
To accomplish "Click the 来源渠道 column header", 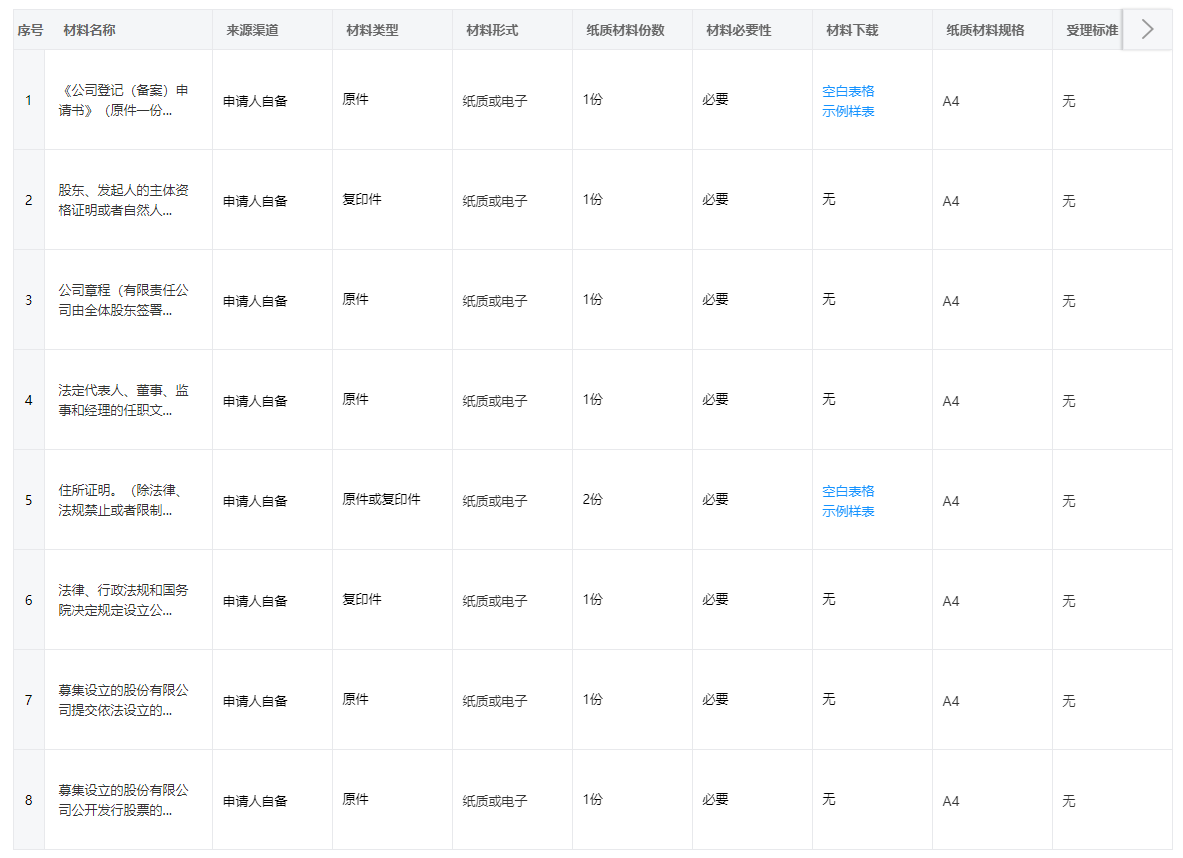I will click(x=253, y=30).
